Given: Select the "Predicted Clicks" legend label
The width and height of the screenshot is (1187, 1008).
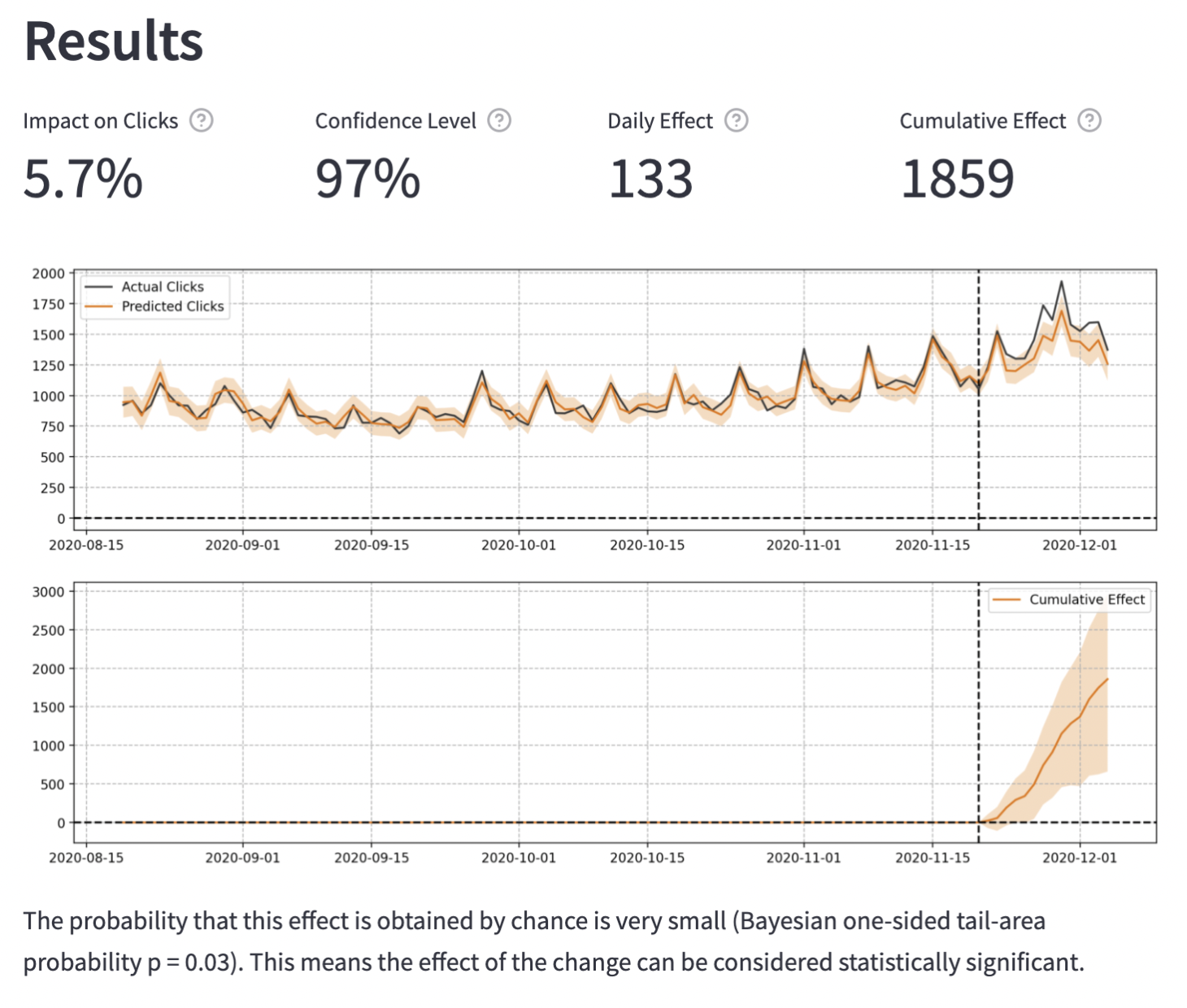Looking at the screenshot, I should 172,306.
